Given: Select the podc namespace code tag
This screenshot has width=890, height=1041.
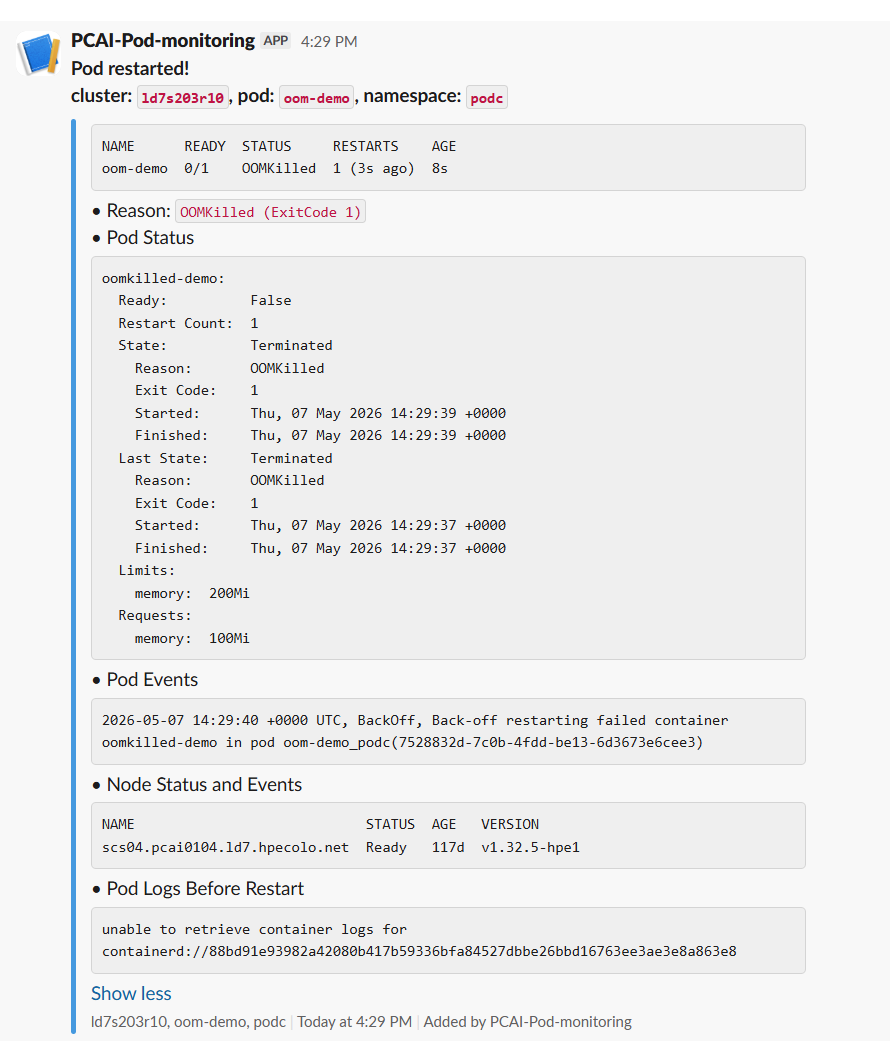Looking at the screenshot, I should 486,98.
